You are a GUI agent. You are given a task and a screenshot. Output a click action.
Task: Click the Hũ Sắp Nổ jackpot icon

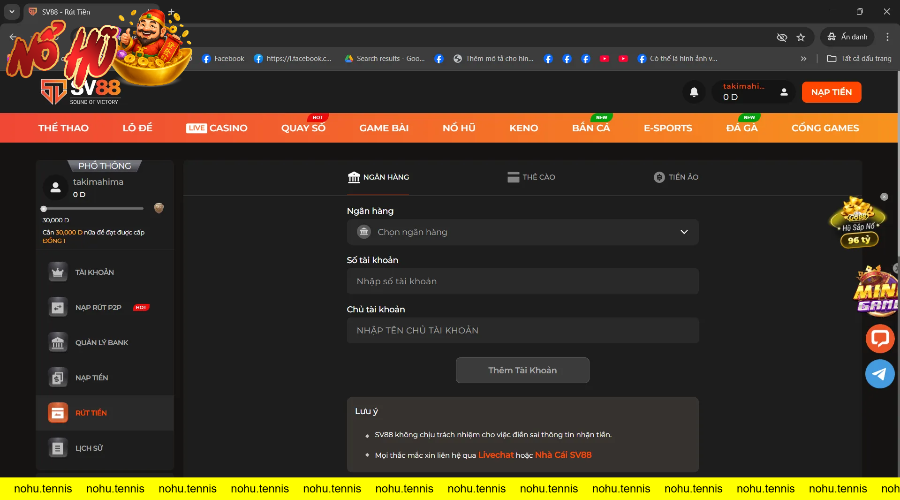[x=857, y=222]
